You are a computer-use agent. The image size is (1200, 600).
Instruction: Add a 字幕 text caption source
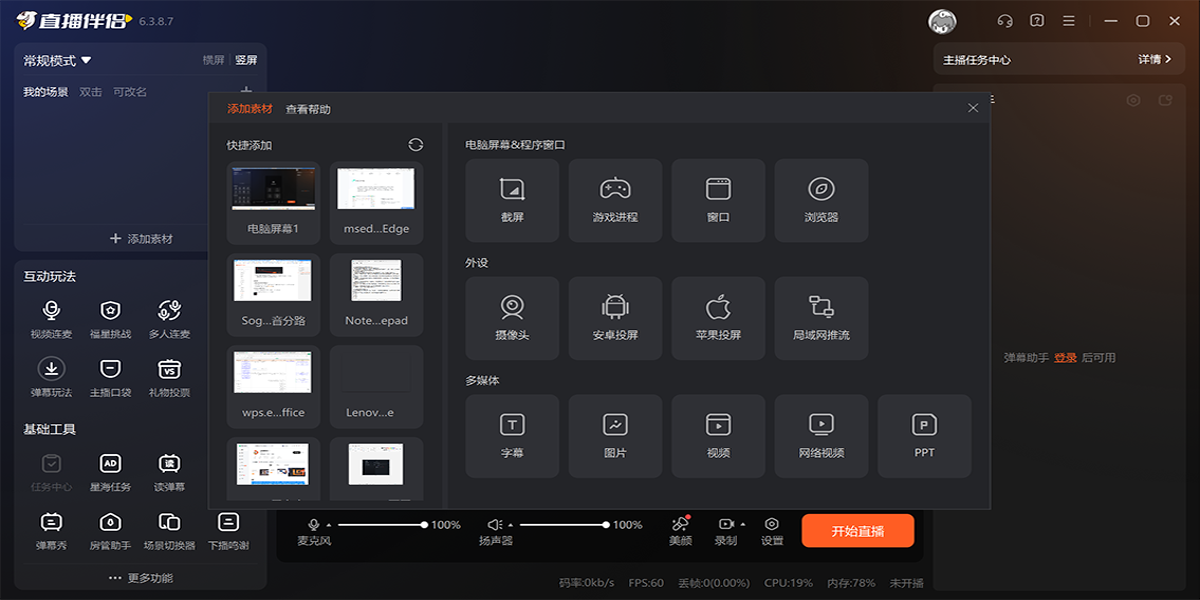512,436
